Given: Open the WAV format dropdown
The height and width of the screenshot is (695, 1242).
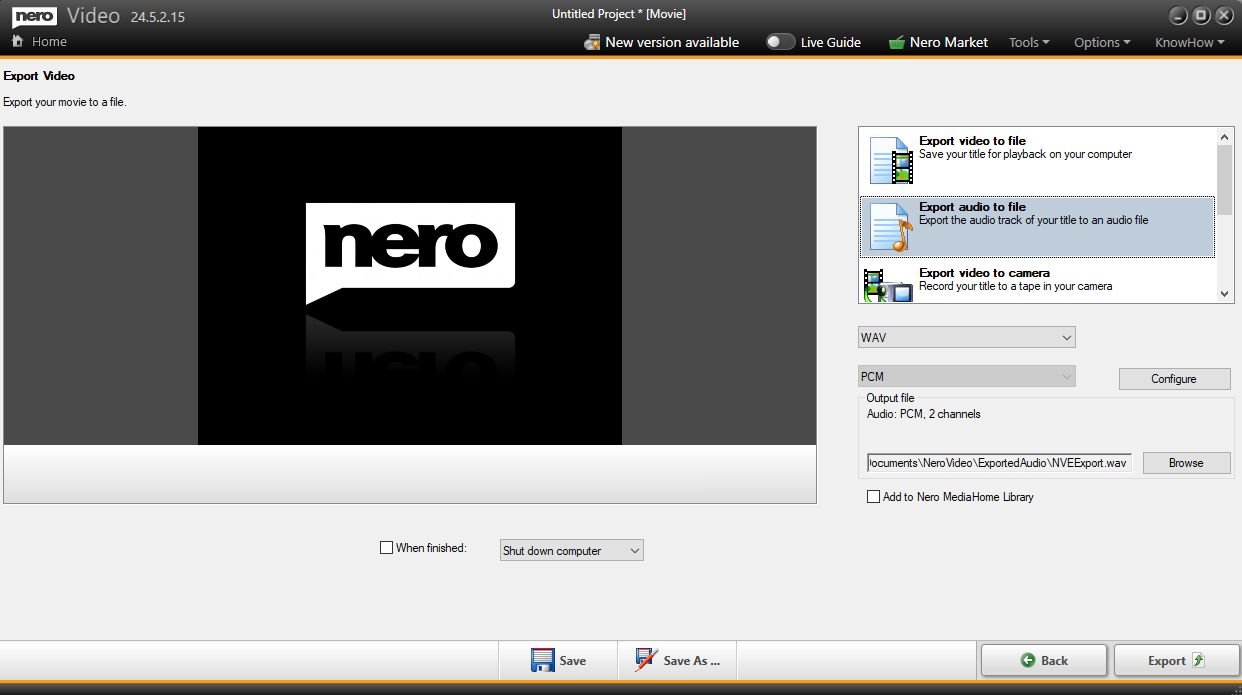Looking at the screenshot, I should pos(967,337).
